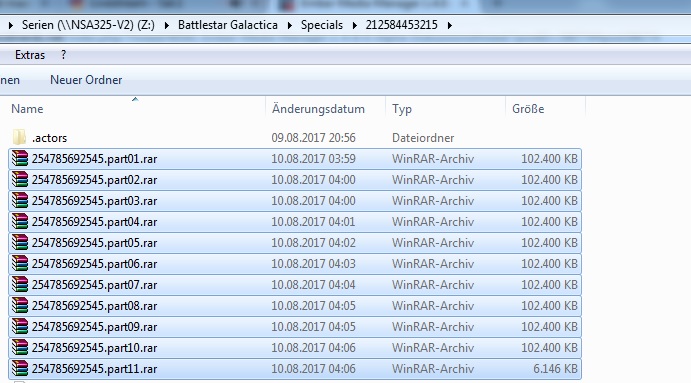Click WinRAR-Archiv type of part11.rar
The width and height of the screenshot is (691, 383).
[x=433, y=368]
